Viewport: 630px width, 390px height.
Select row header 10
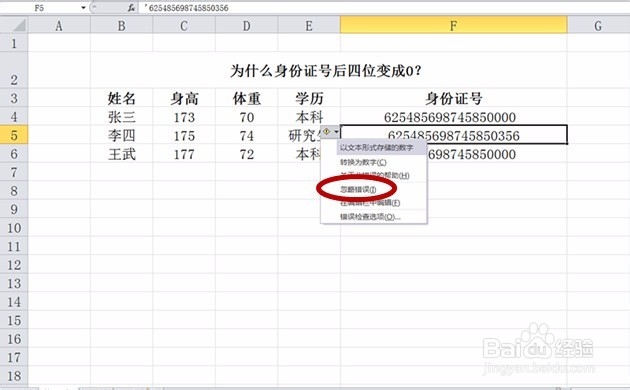(14, 228)
